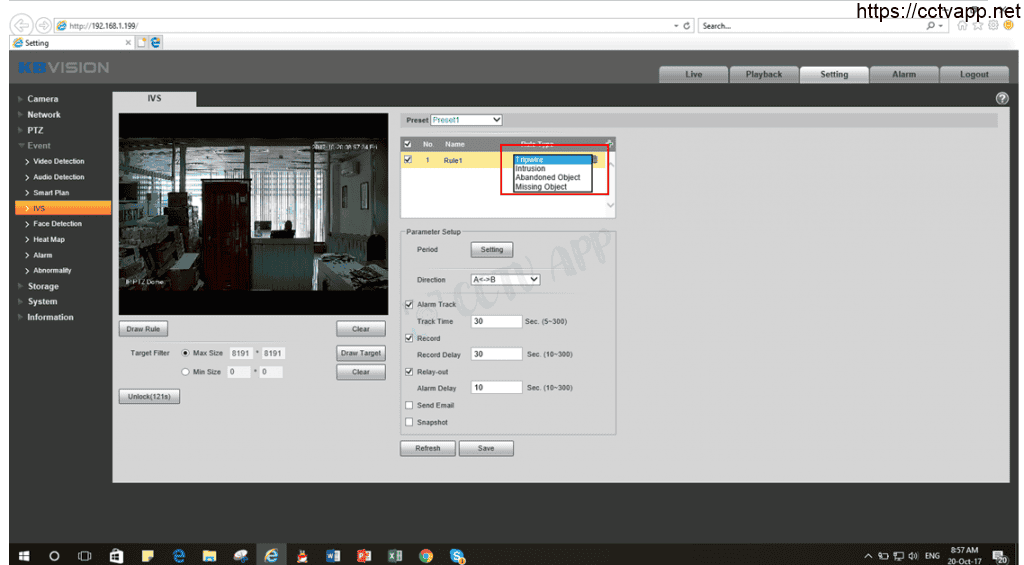The height and width of the screenshot is (565, 1024).
Task: Open Skype from the taskbar
Action: click(457, 555)
